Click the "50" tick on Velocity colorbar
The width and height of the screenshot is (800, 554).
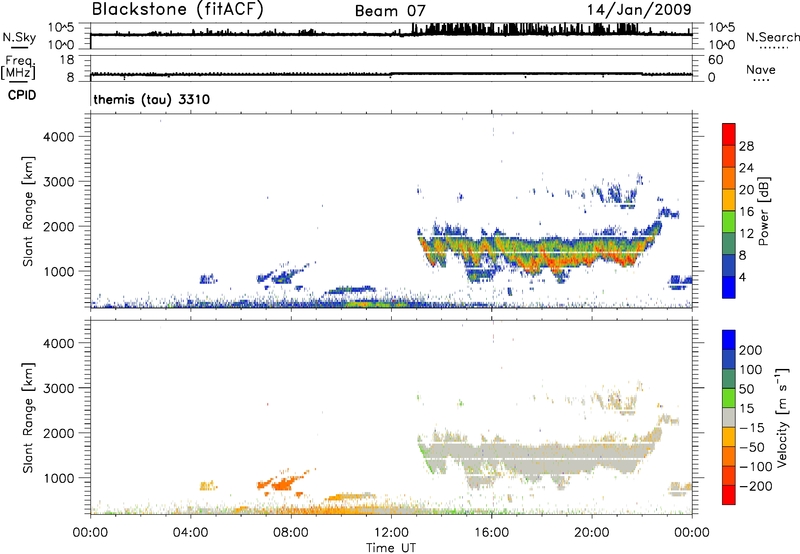tap(747, 389)
